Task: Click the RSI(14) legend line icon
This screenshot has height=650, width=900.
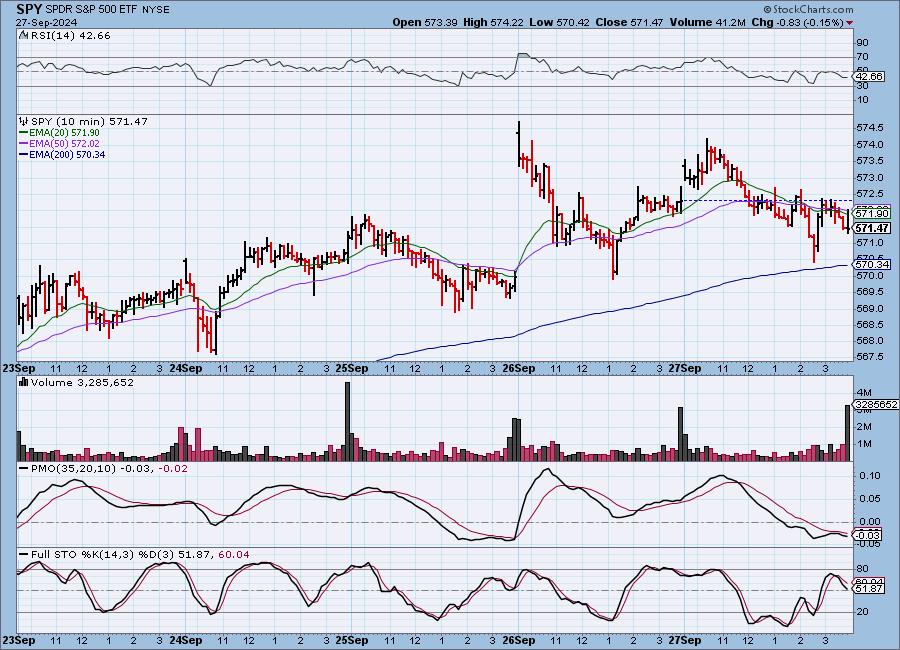Action: [x=24, y=35]
